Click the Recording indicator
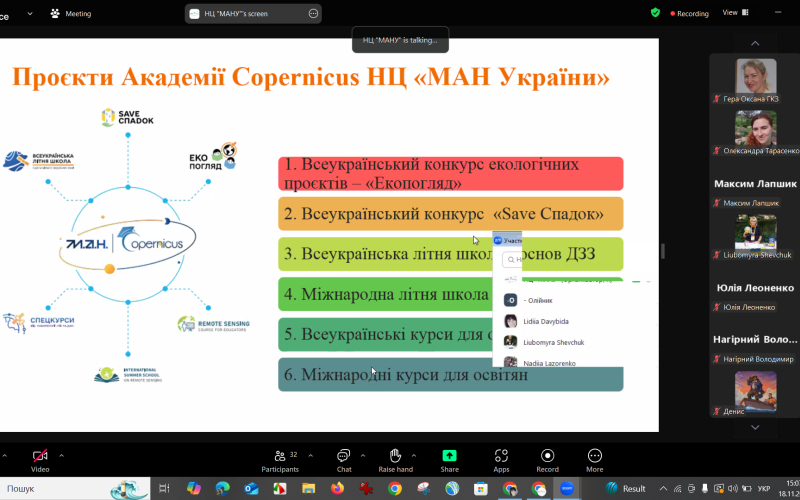The height and width of the screenshot is (500, 800). (x=689, y=14)
